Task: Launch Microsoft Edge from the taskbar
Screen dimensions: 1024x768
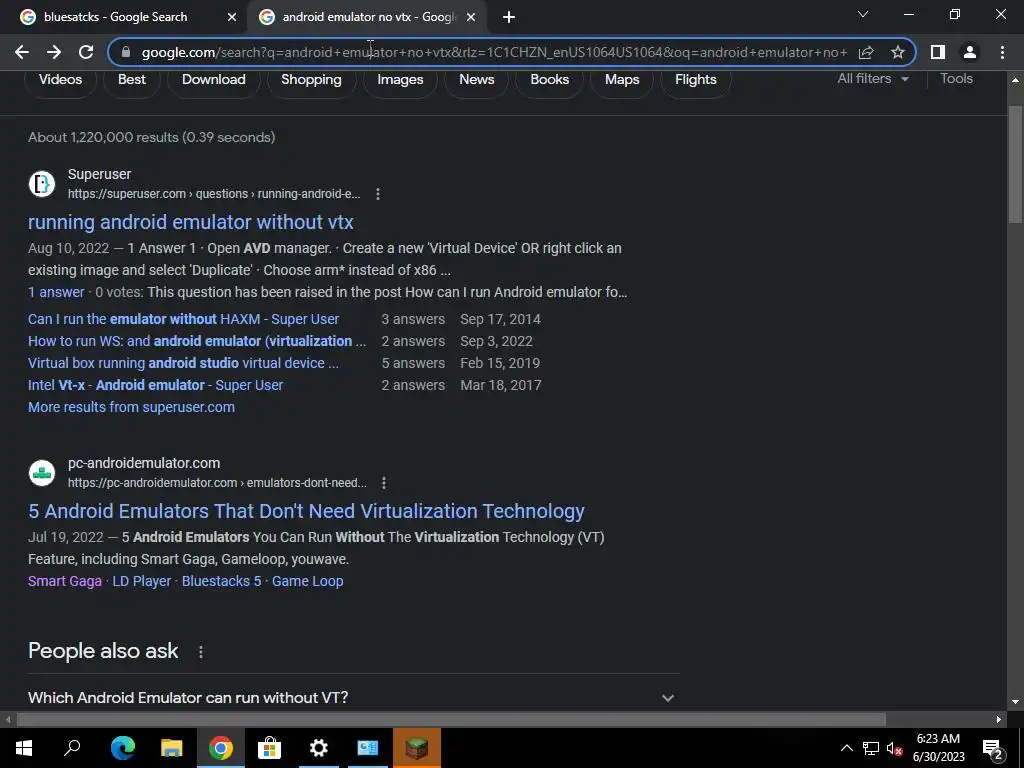Action: (123, 748)
